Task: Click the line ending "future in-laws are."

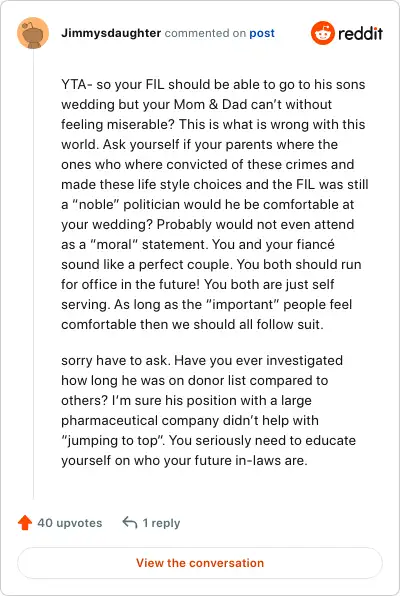Action: point(184,460)
